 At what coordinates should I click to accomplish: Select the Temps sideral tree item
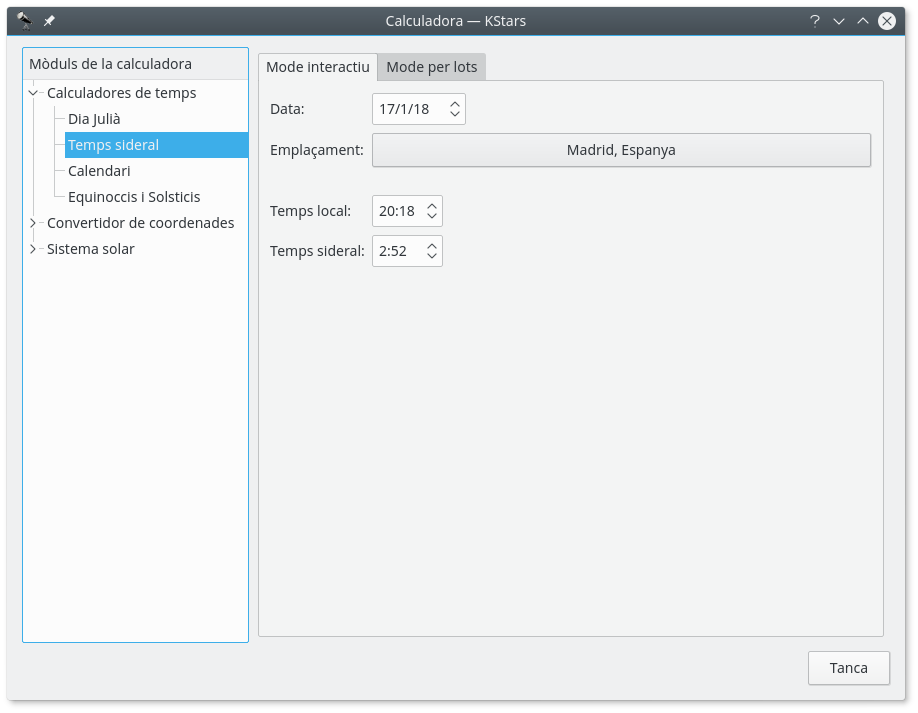click(x=113, y=145)
